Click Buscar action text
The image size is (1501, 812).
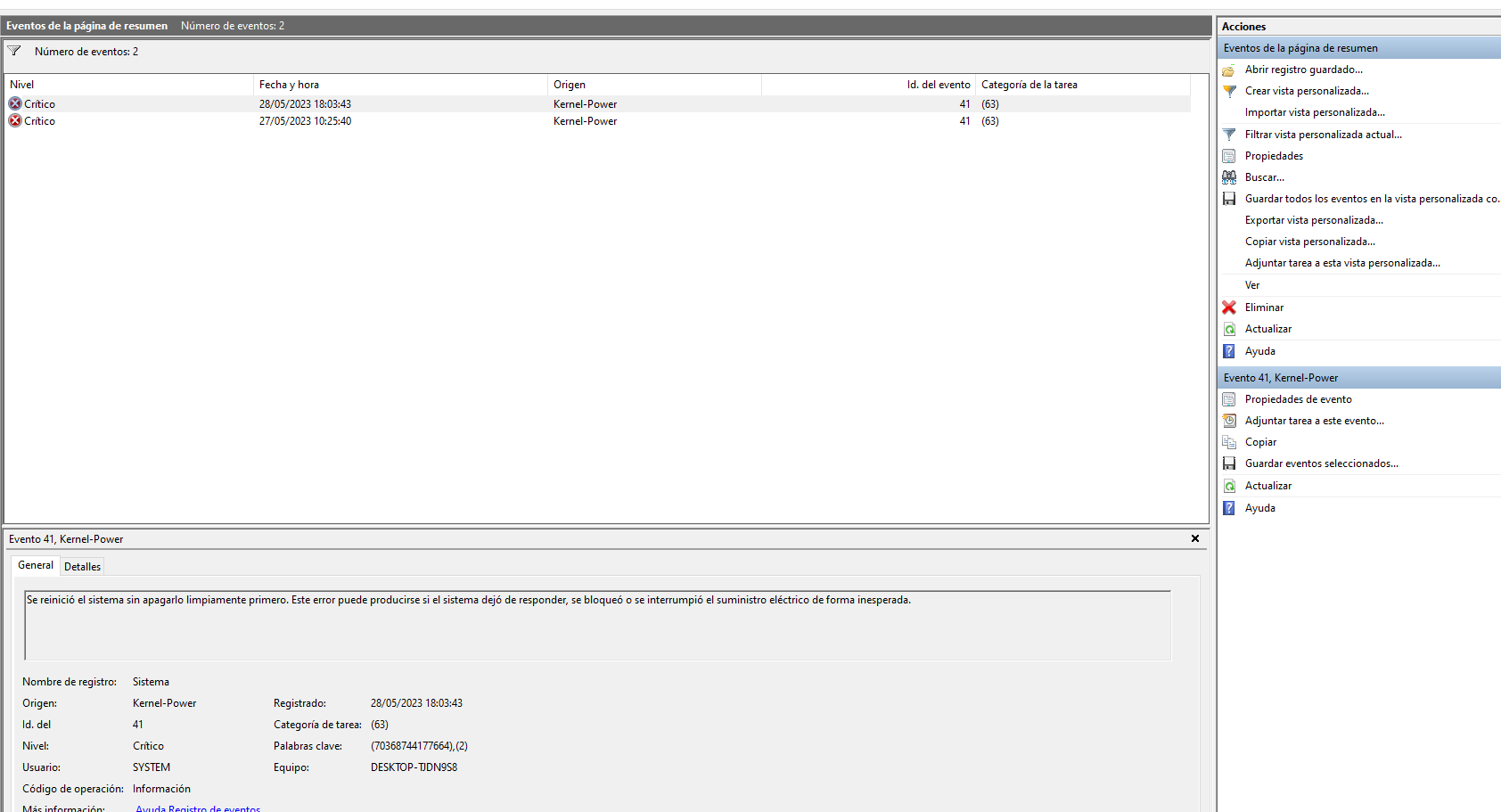coord(1265,177)
